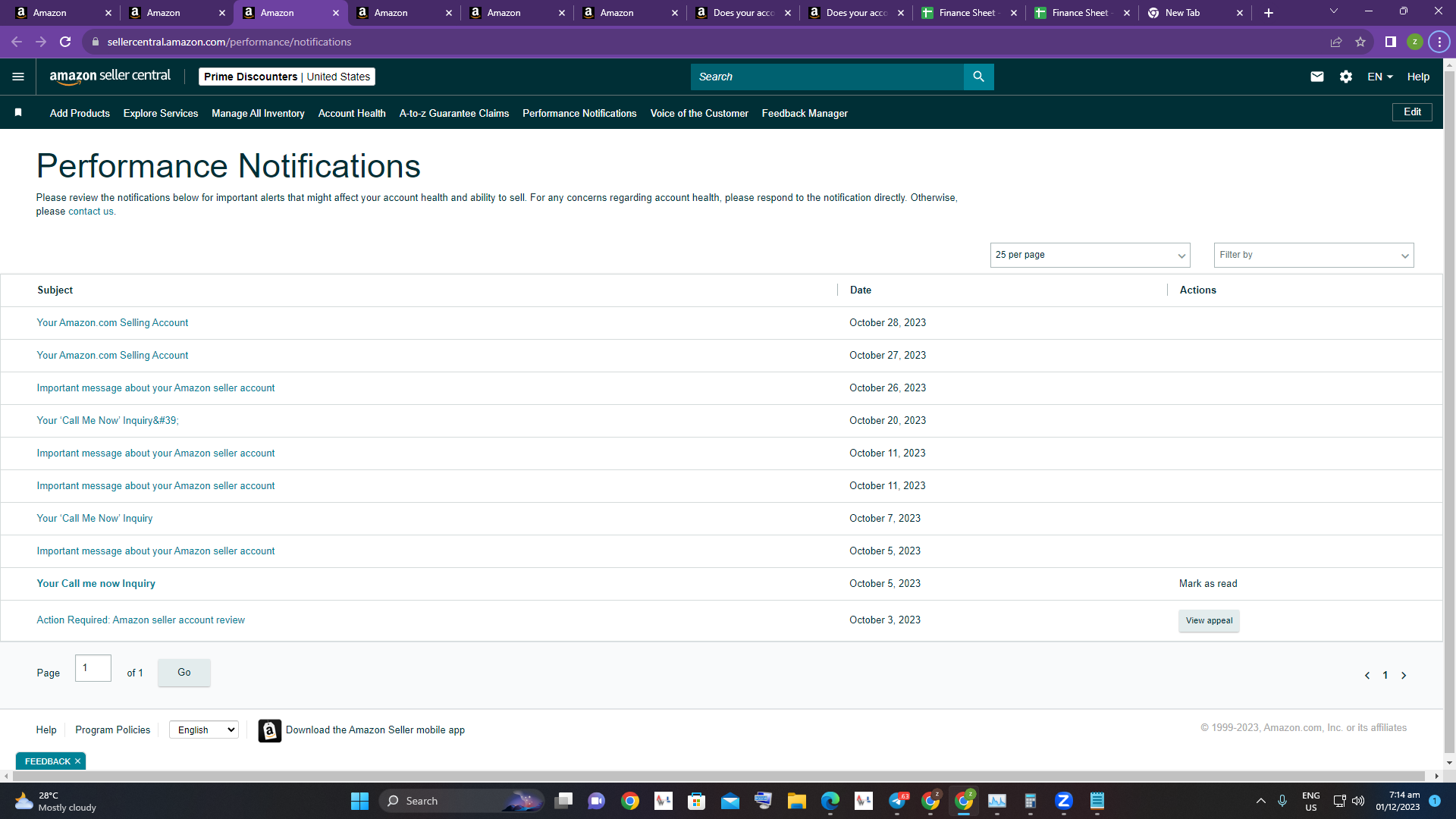Click the Edit button in the nav bar
The image size is (1456, 819).
pos(1412,112)
